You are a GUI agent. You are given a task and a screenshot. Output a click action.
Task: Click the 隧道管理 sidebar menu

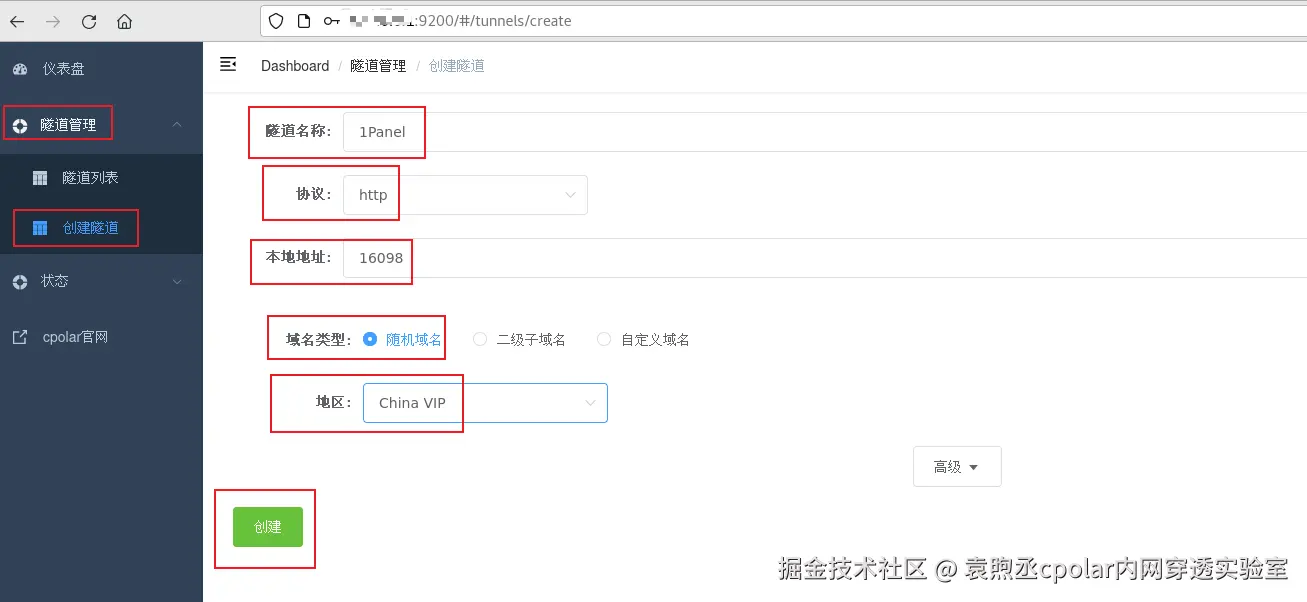101,125
